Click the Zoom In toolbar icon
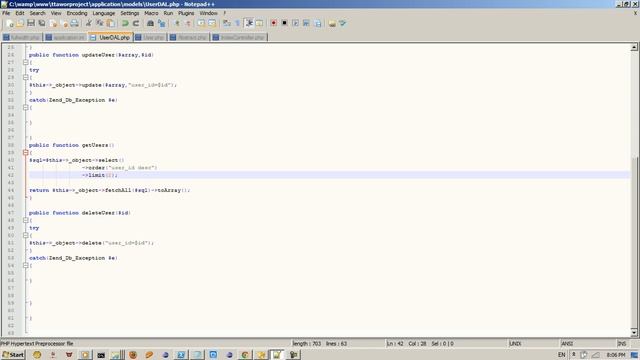 pos(177,23)
